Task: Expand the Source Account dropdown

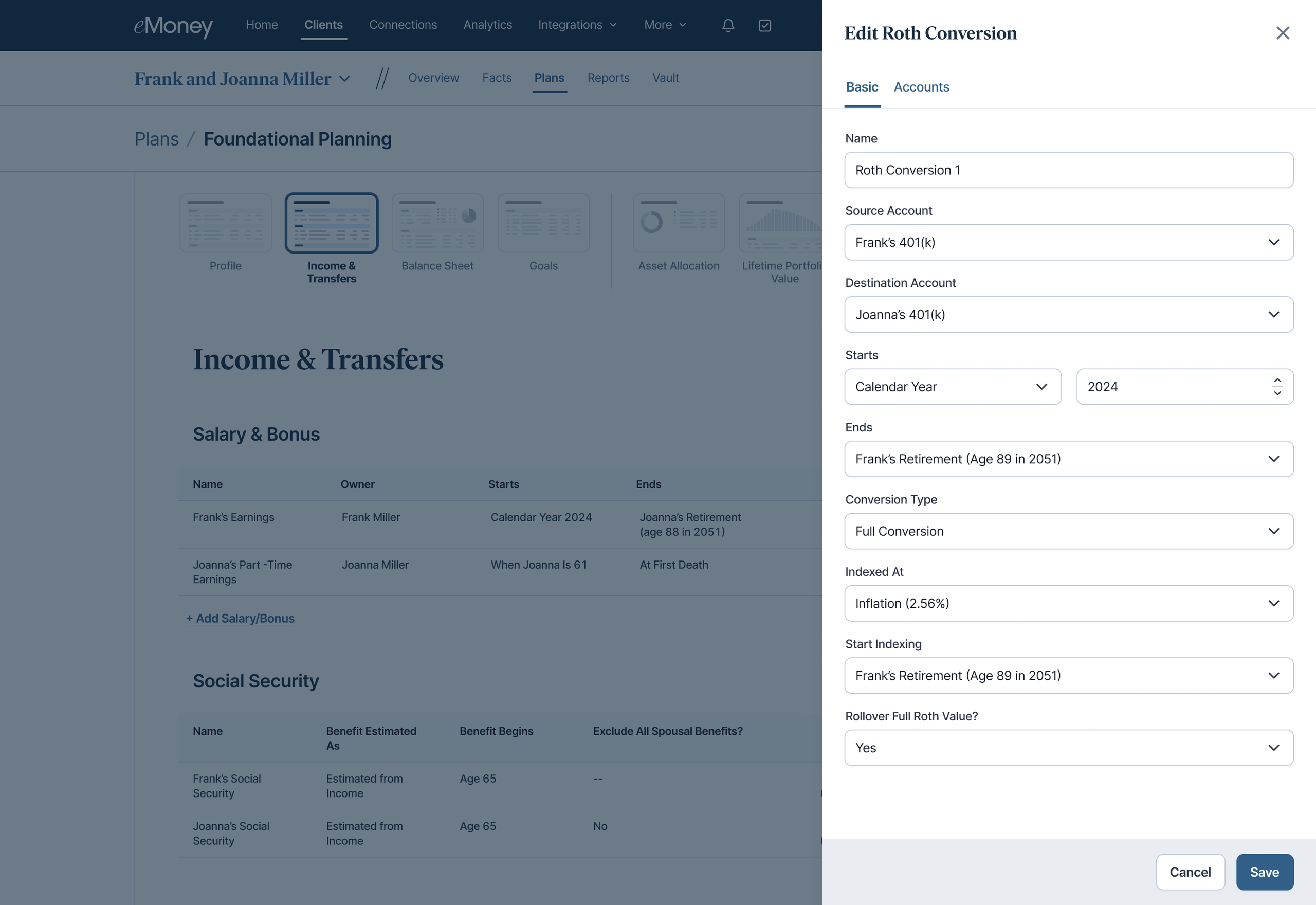Action: coord(1069,242)
